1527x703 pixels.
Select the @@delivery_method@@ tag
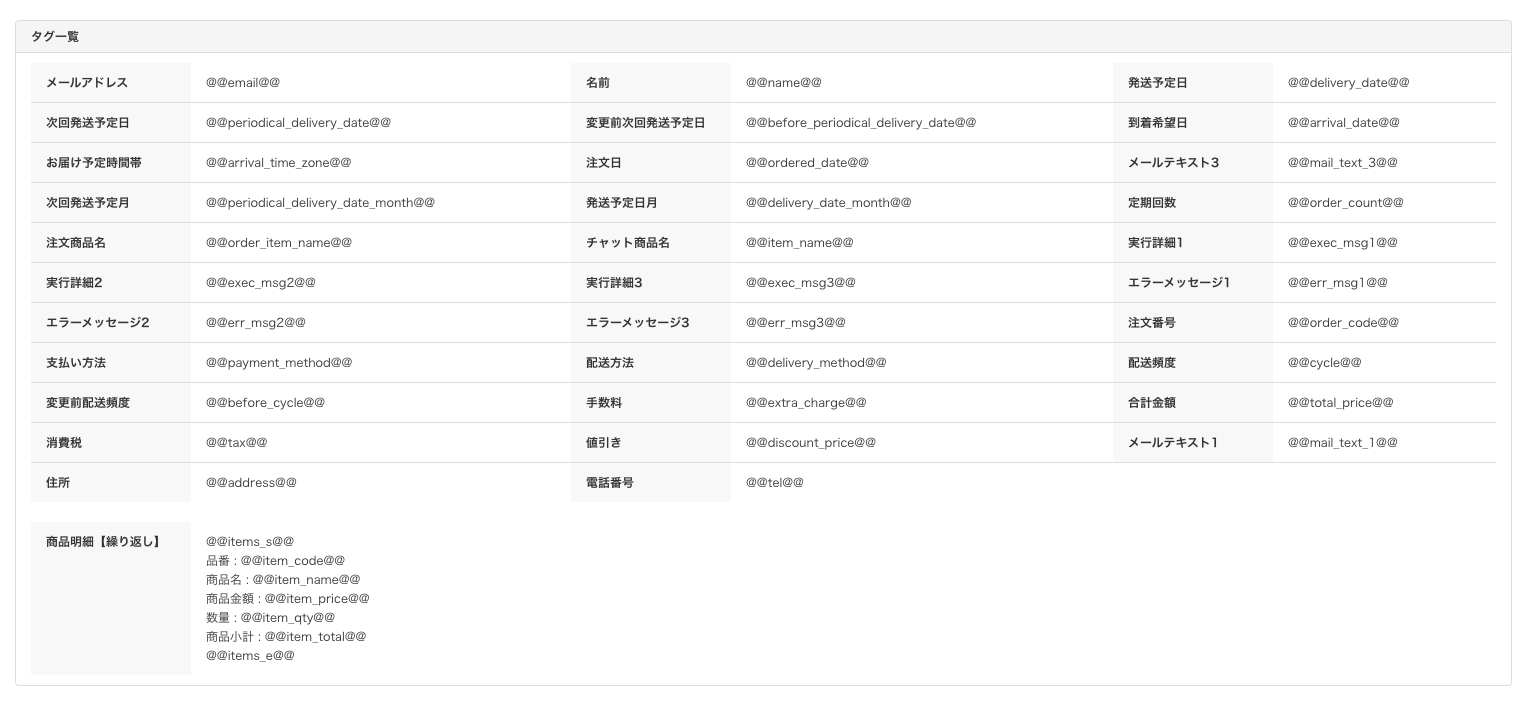point(816,363)
